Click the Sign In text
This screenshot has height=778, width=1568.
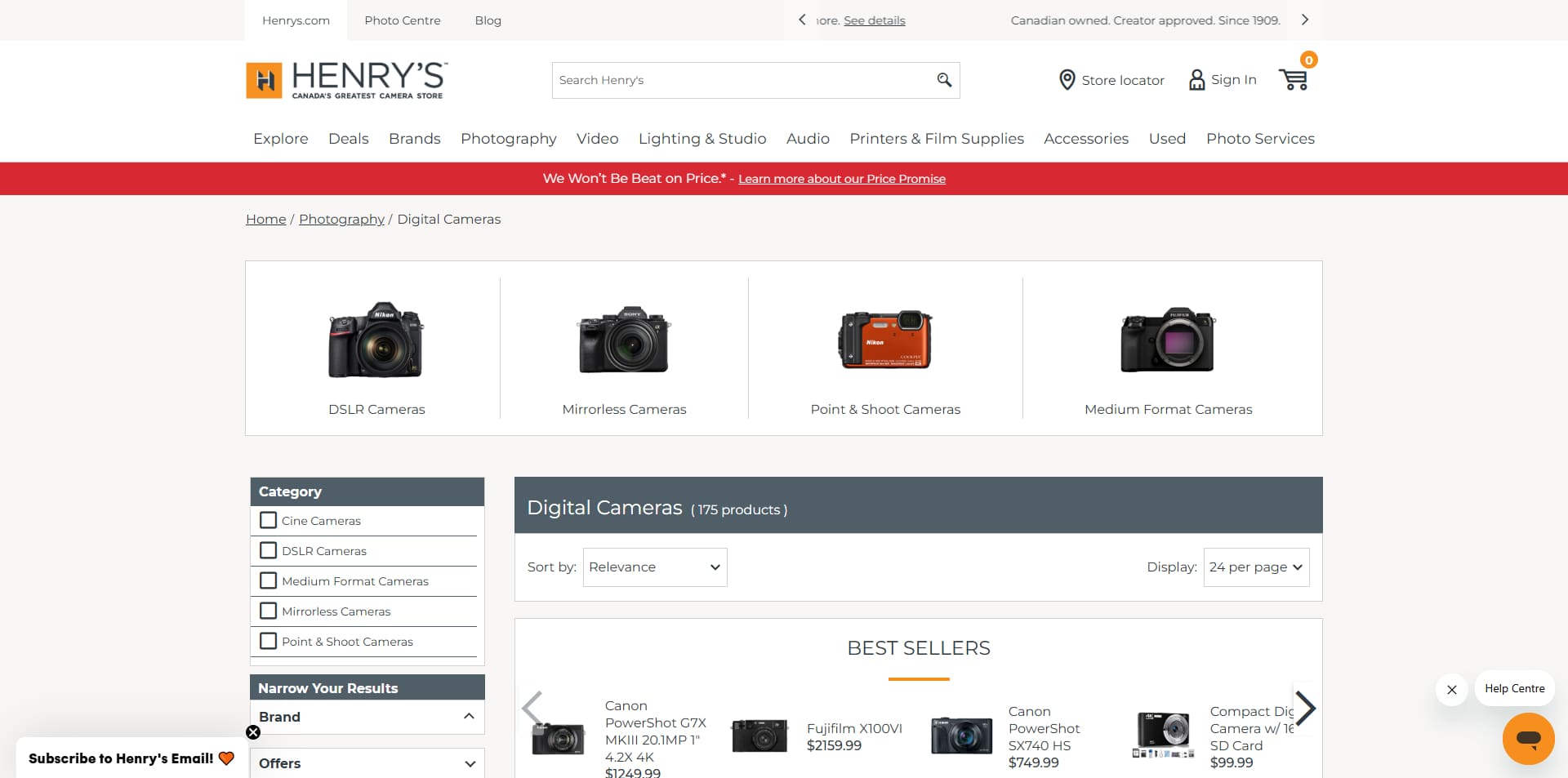tap(1234, 79)
